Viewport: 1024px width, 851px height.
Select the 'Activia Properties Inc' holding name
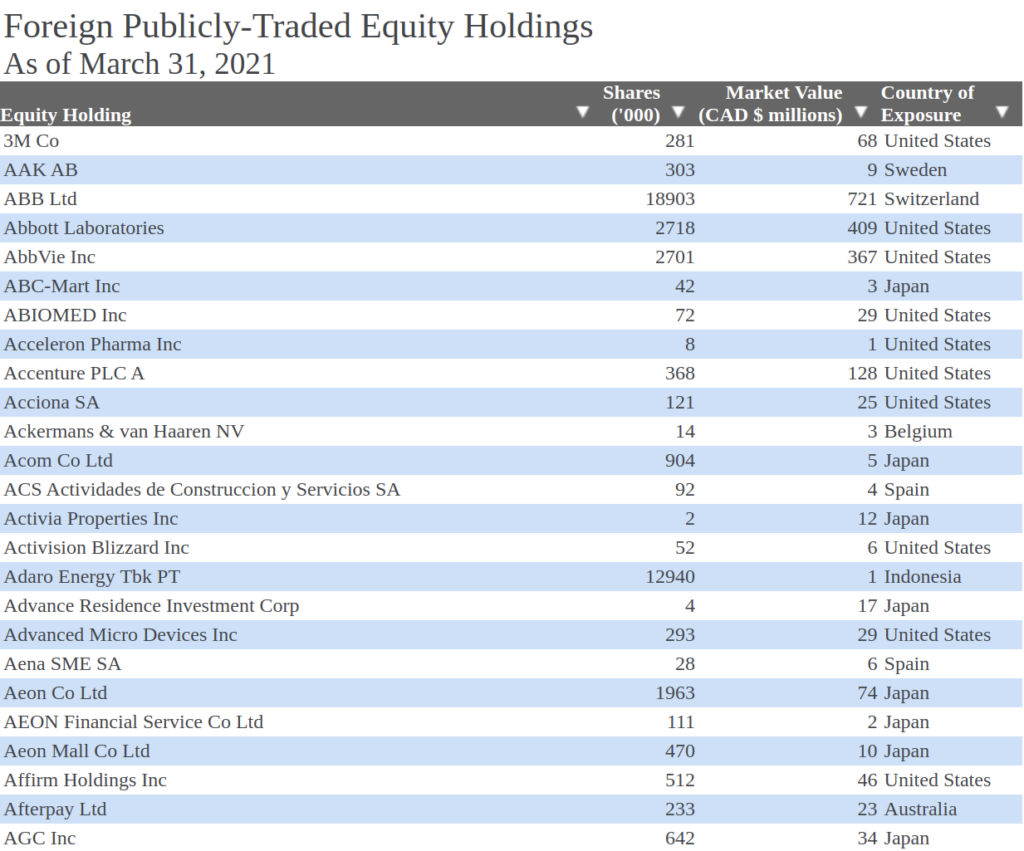[91, 519]
